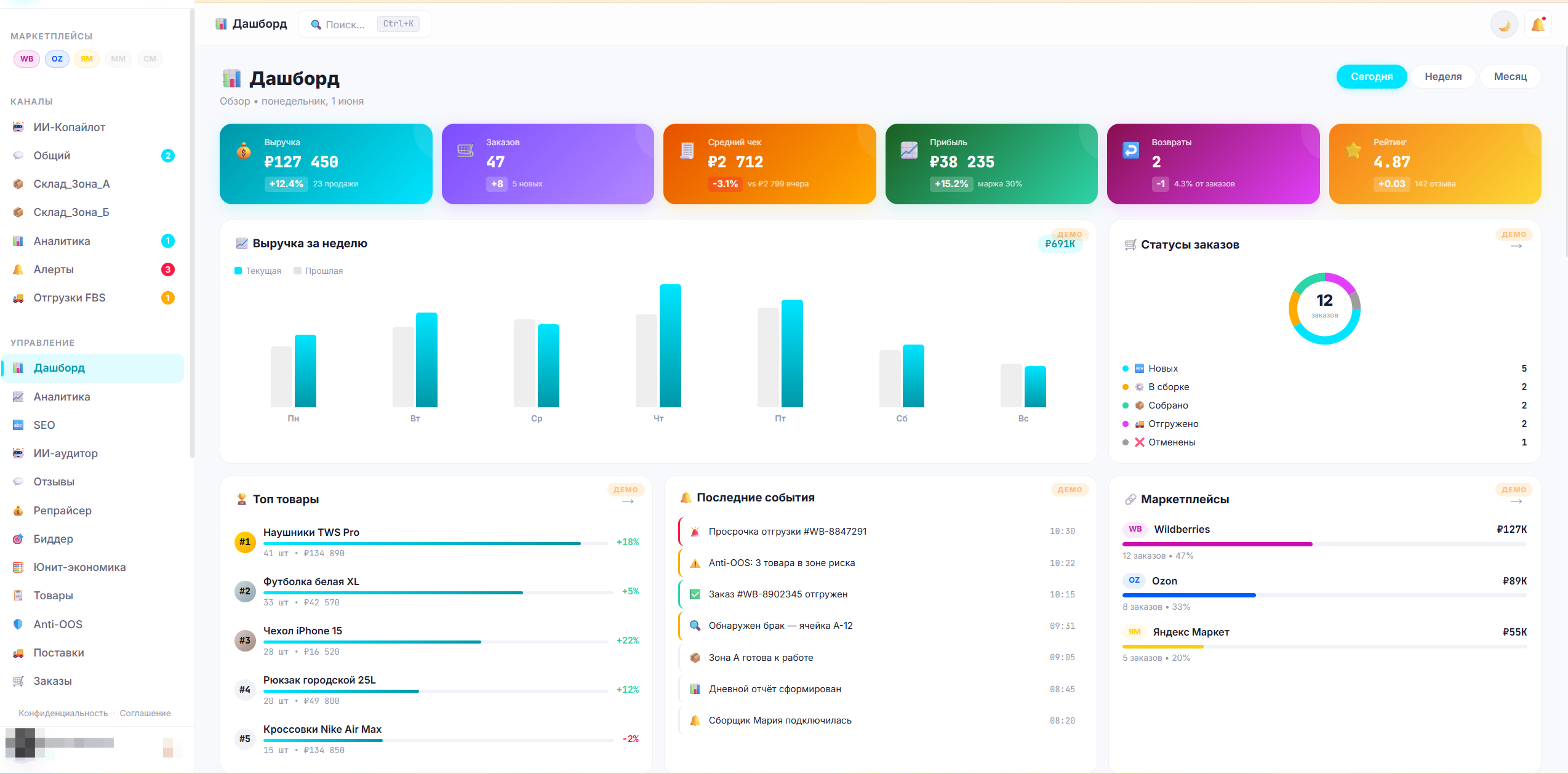Click the Биддер target icon
The width and height of the screenshot is (1568, 774).
point(18,539)
